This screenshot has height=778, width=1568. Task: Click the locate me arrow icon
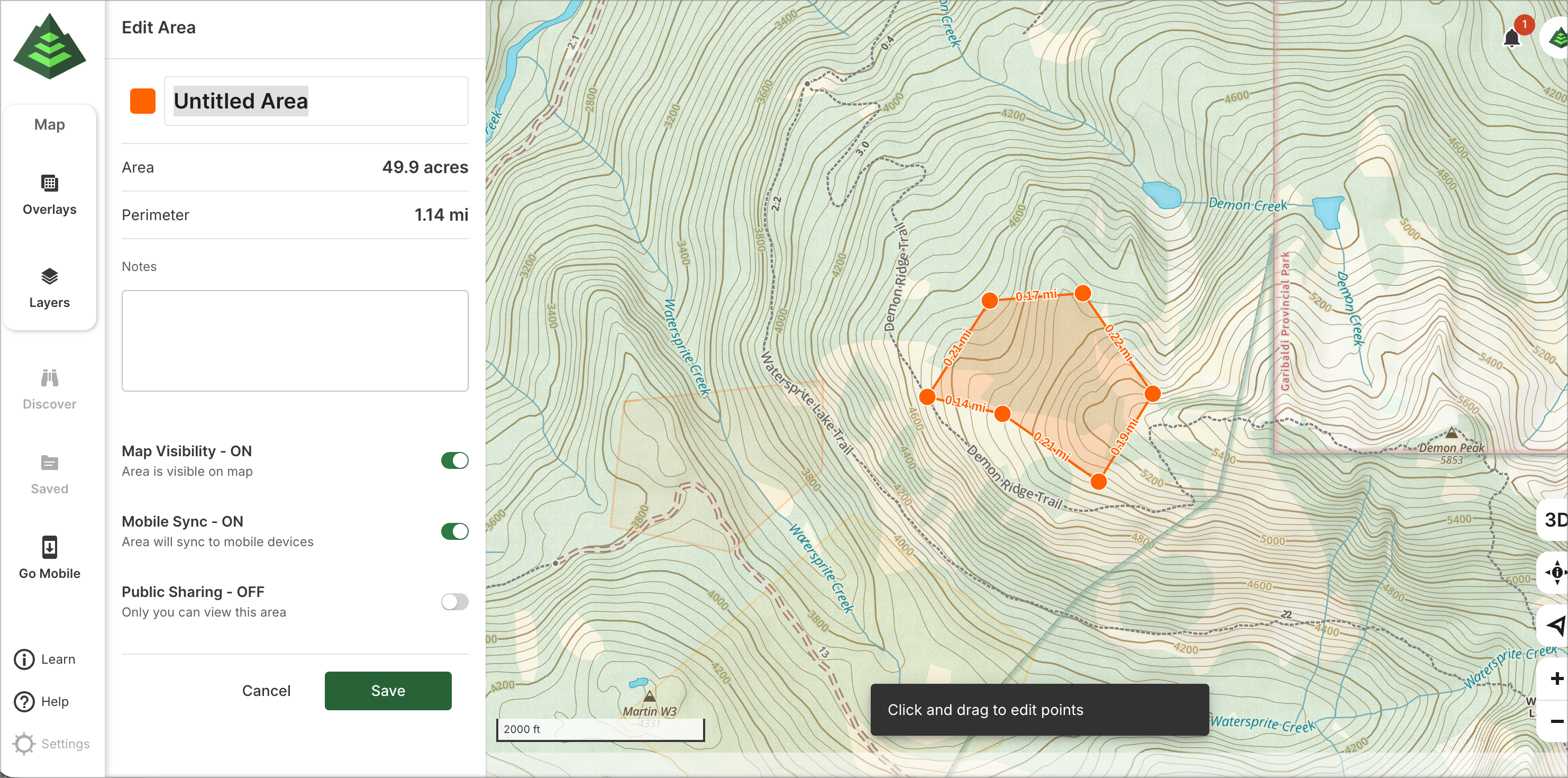pyautogui.click(x=1556, y=625)
